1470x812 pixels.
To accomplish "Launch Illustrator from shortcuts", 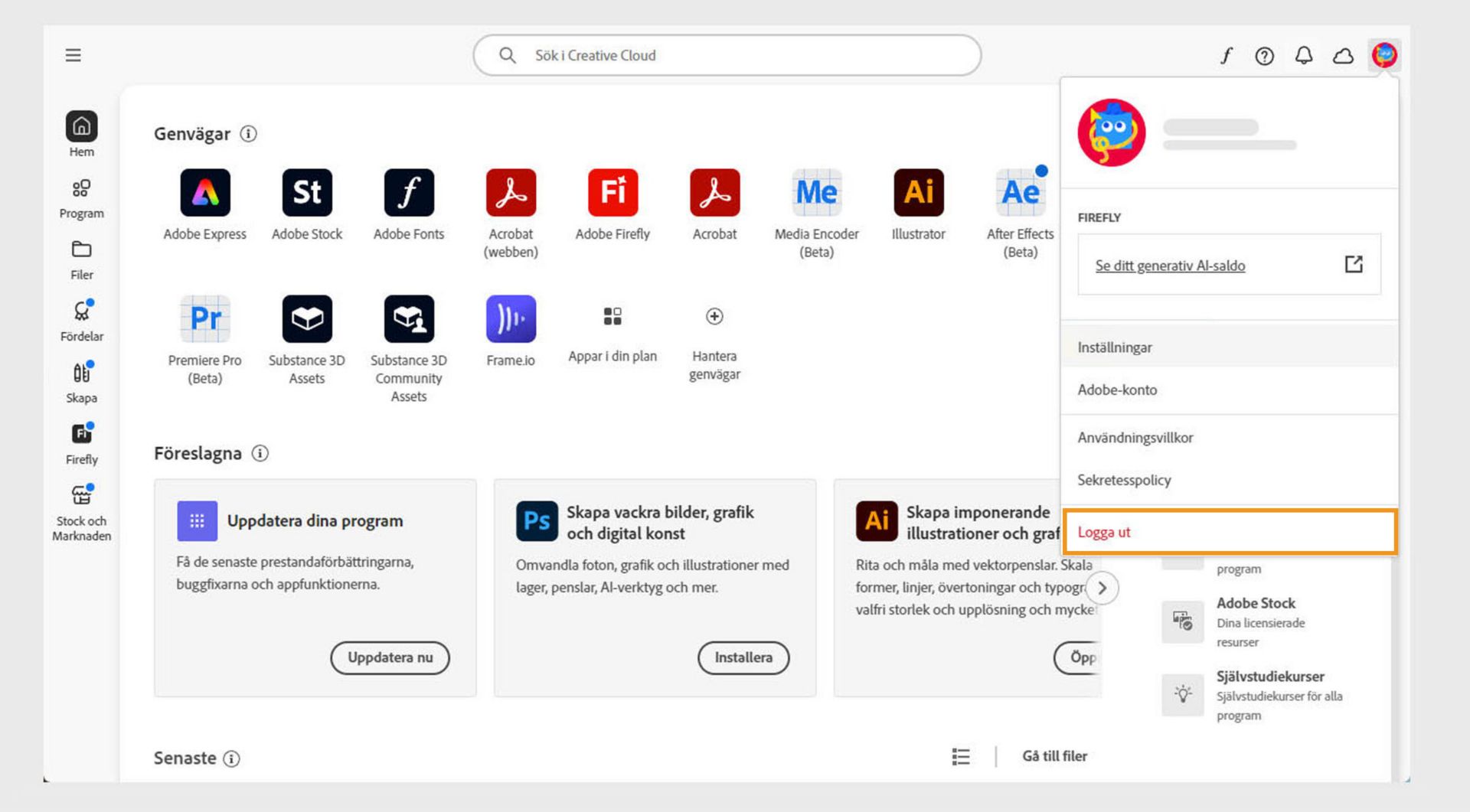I will [918, 193].
